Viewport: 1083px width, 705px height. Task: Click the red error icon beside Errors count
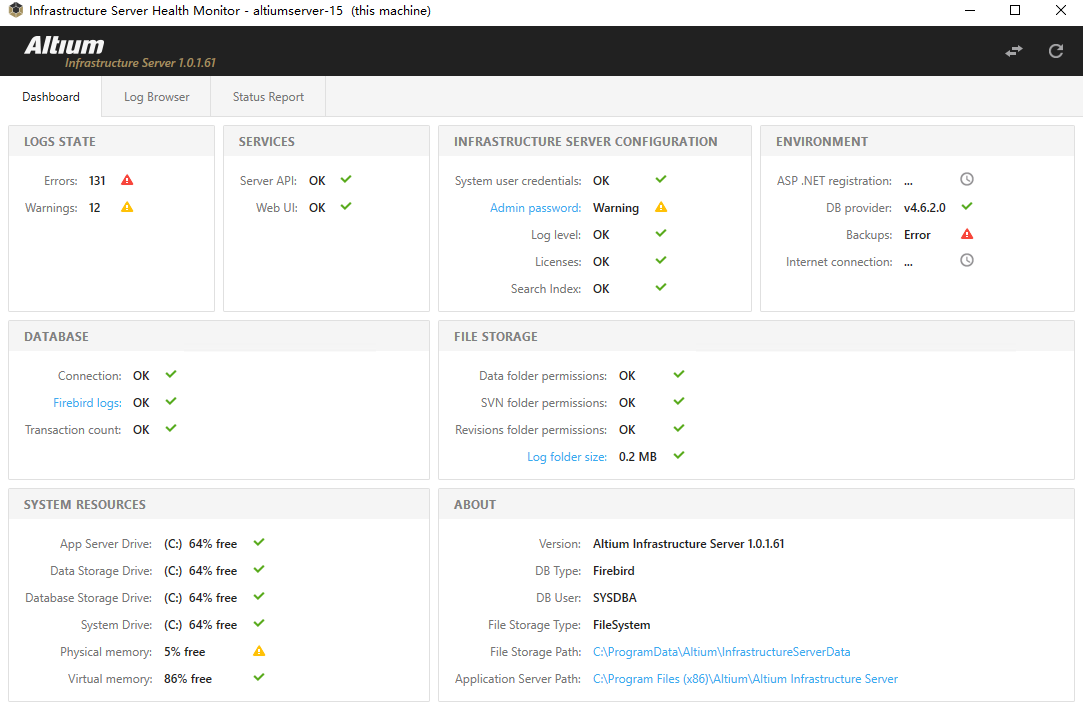127,181
